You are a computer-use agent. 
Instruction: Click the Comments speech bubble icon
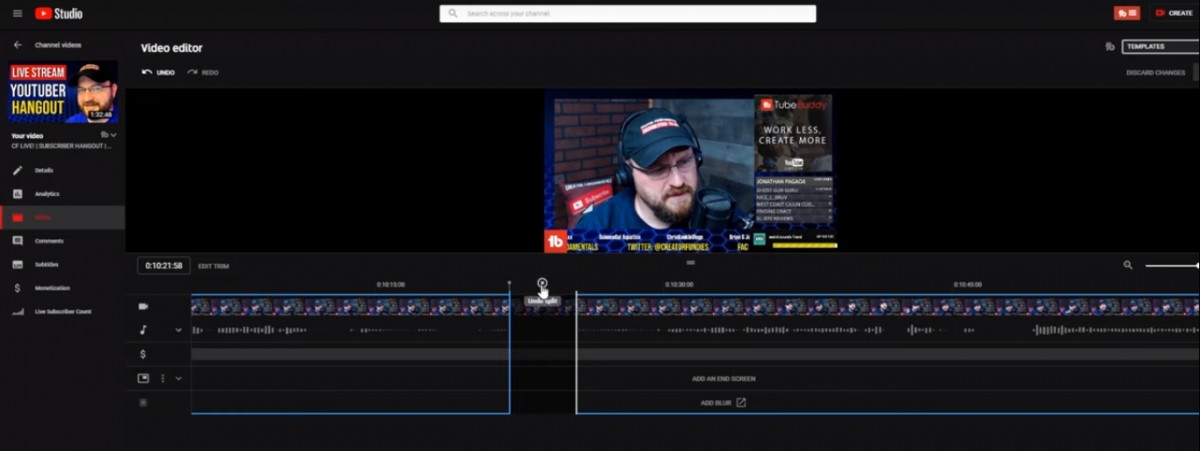coord(17,241)
